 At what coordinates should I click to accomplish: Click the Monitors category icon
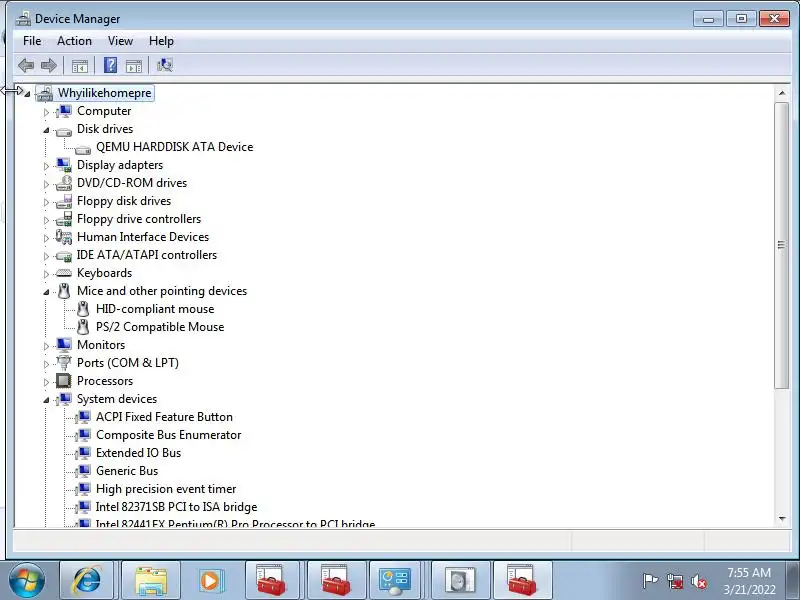[64, 345]
